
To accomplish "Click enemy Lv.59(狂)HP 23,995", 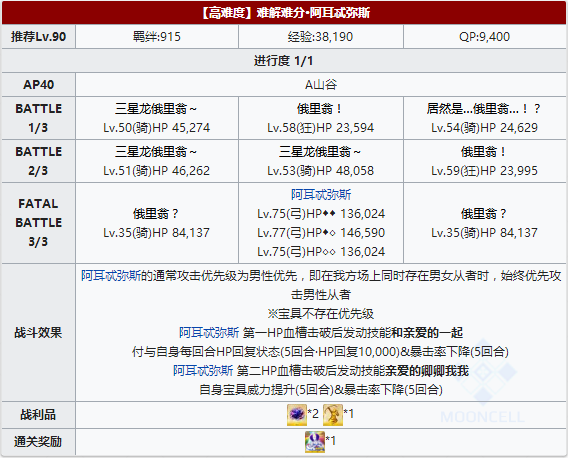I will click(x=484, y=171).
